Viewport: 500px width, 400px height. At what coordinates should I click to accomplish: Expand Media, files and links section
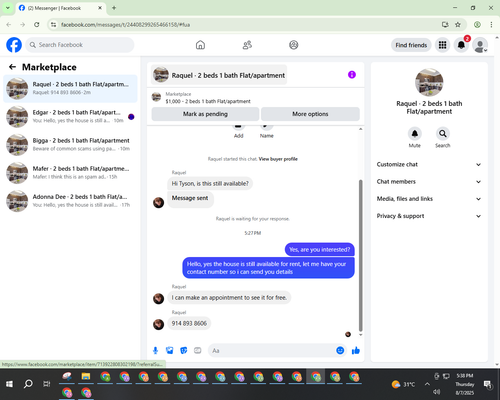pos(429,199)
